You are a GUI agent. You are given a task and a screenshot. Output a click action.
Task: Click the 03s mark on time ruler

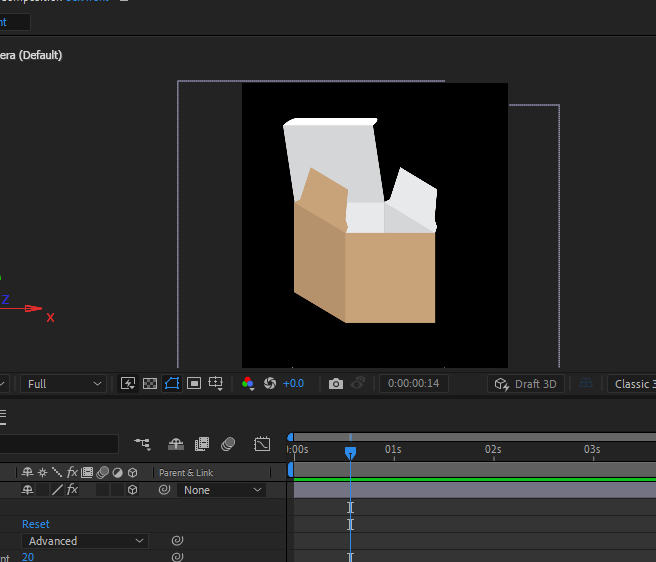(592, 449)
